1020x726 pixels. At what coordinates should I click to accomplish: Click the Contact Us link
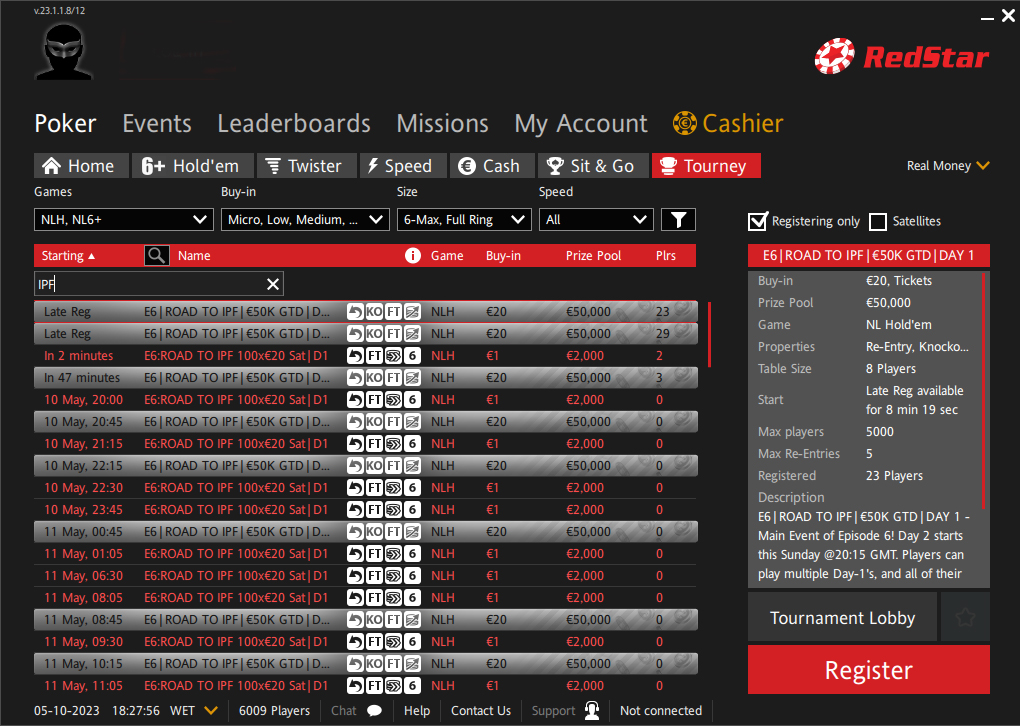point(481,710)
